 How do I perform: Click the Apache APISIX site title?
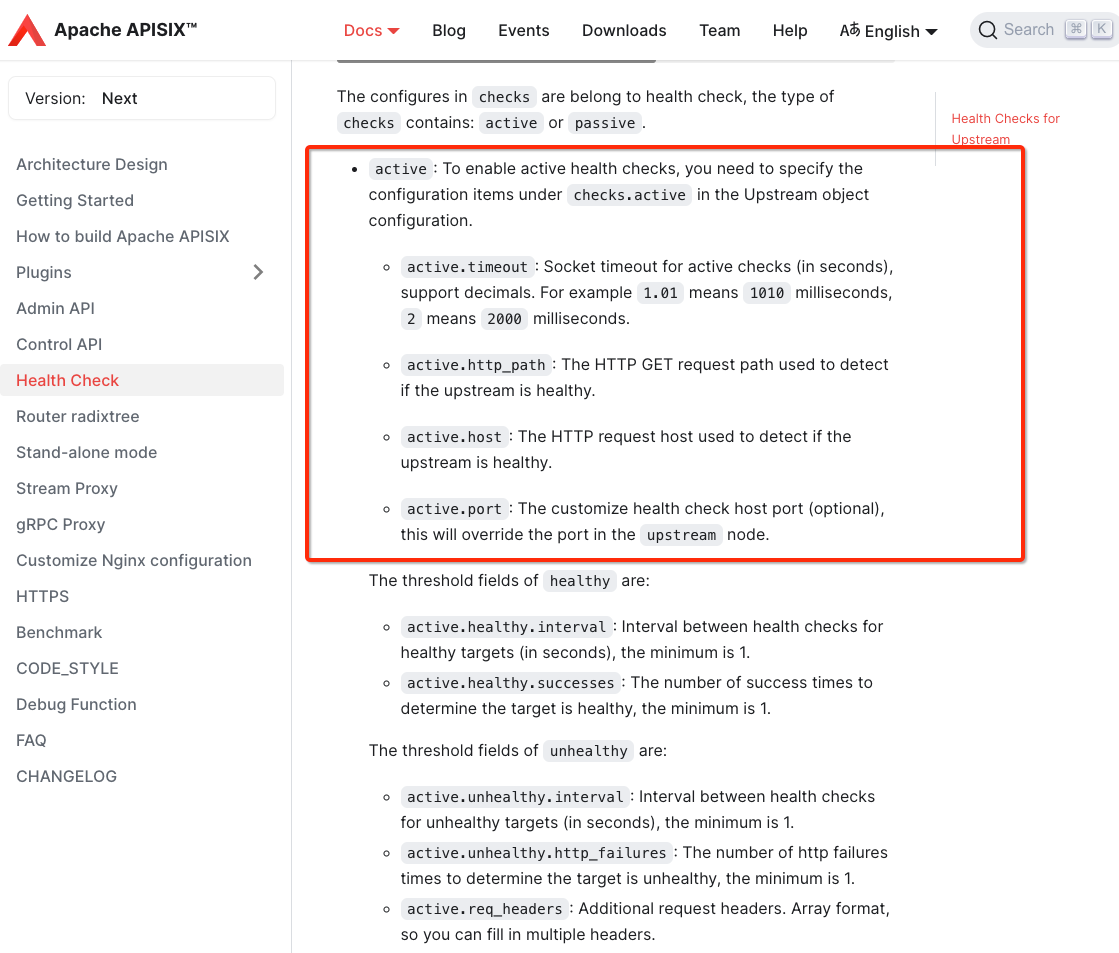tap(126, 29)
